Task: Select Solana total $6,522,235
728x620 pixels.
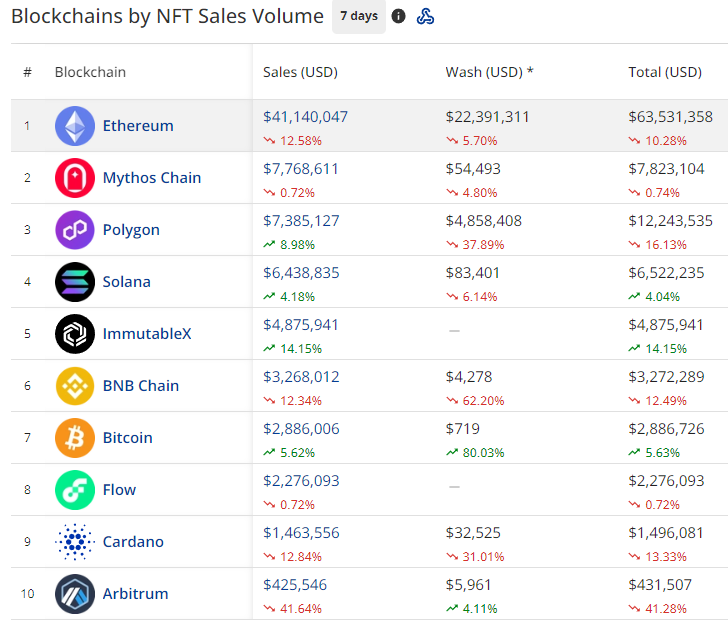Action: click(666, 273)
